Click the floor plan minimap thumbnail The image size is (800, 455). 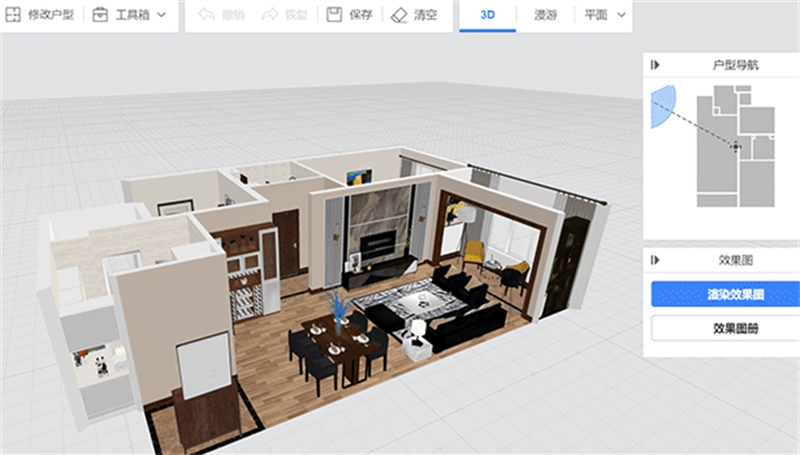pyautogui.click(x=736, y=146)
